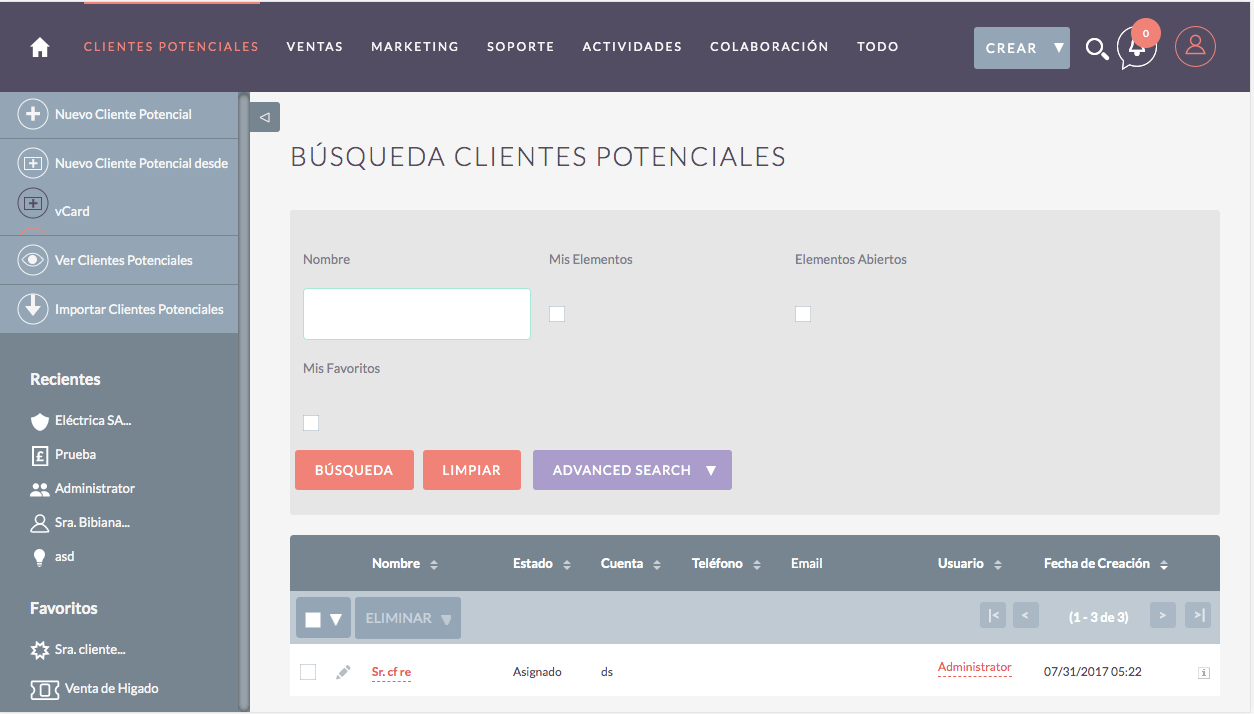The height and width of the screenshot is (714, 1254).
Task: Expand the CREAR dropdown
Action: coord(1058,48)
